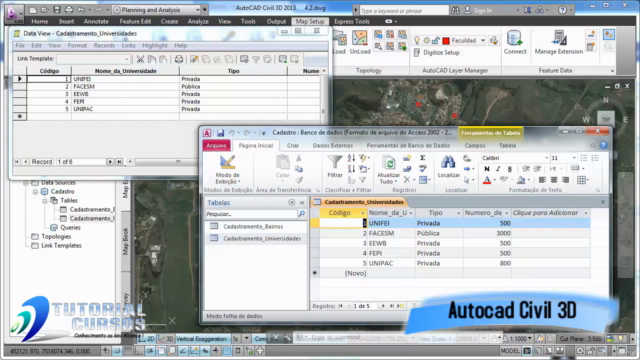Click the gridlines icon in Access ribbon
Image resolution: width=640 pixels, height=360 pixels.
pos(581,180)
